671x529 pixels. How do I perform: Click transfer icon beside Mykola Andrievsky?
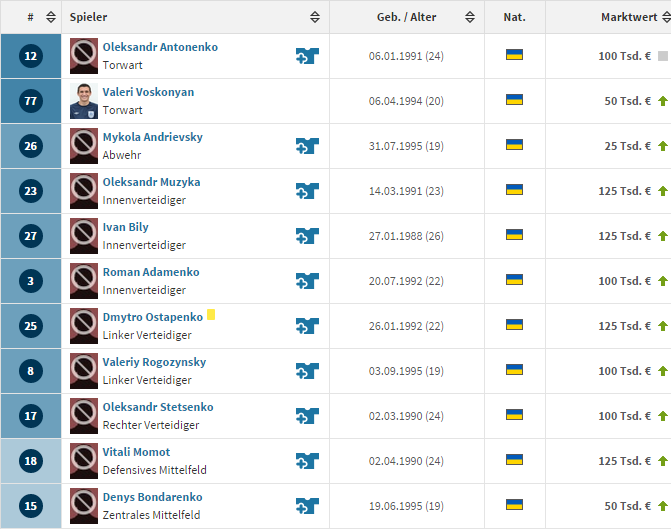[x=307, y=146]
